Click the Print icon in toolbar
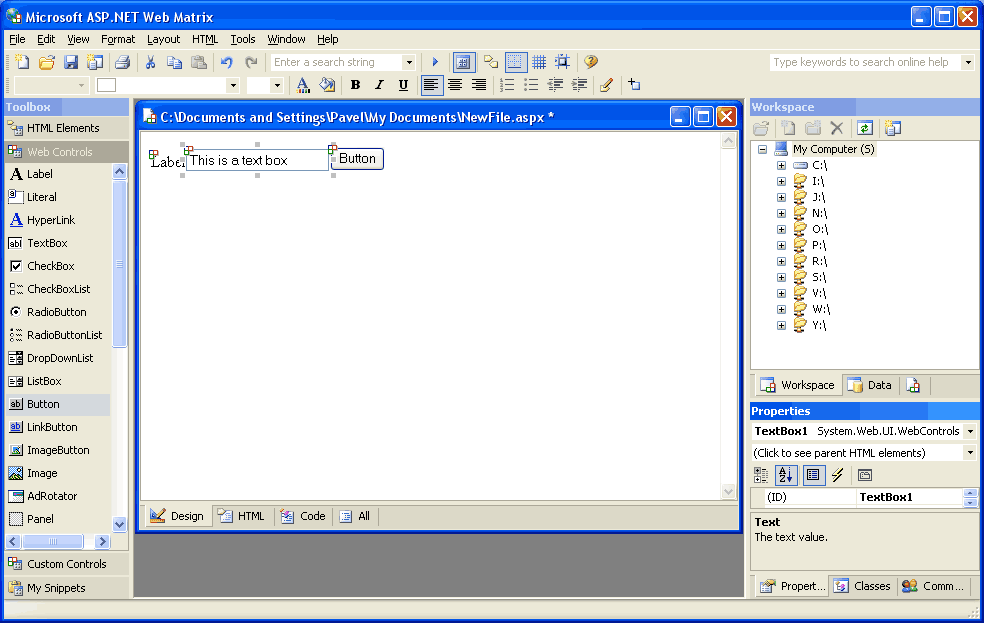This screenshot has height=623, width=984. (x=120, y=62)
